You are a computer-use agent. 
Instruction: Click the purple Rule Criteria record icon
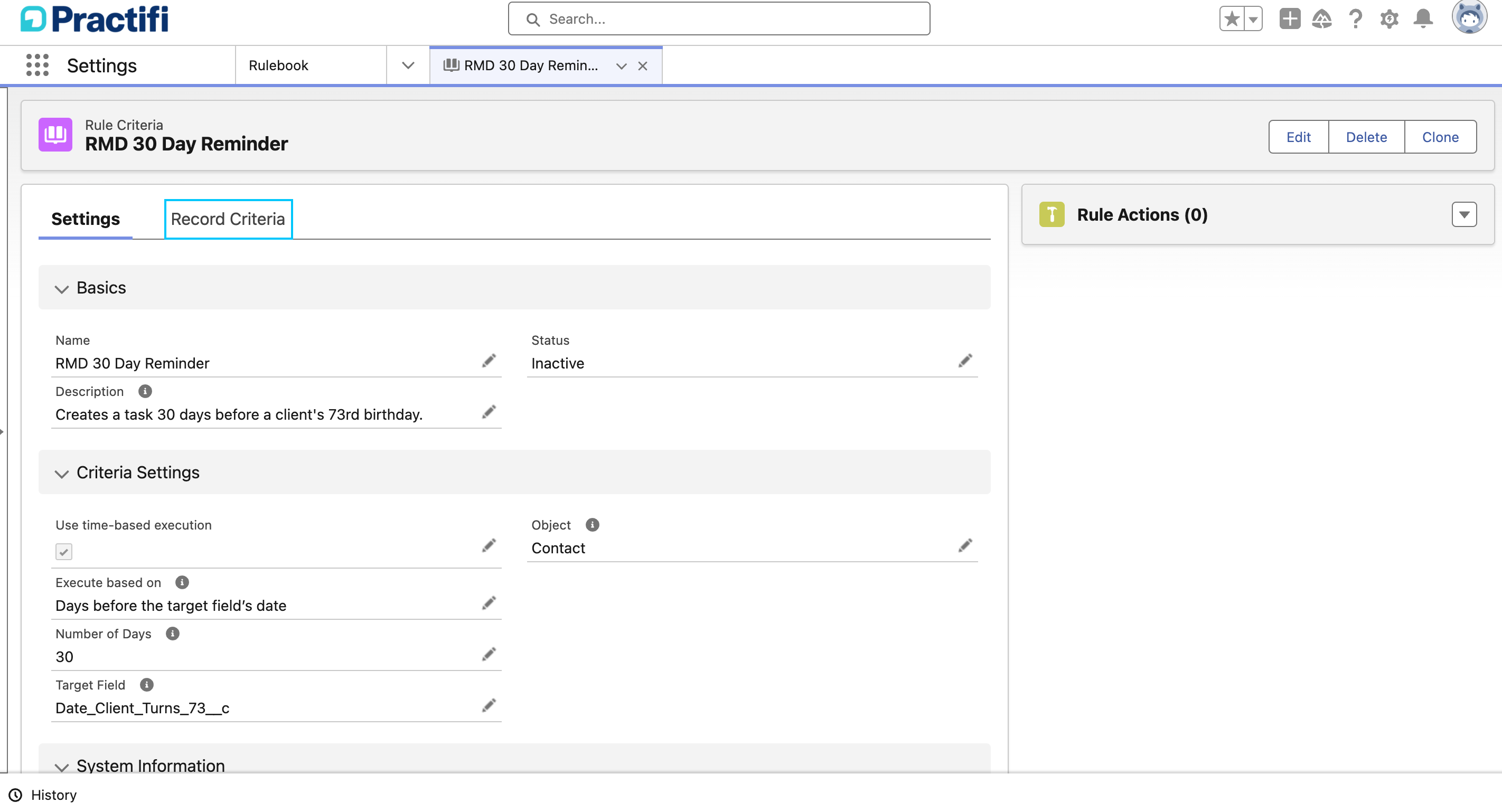(55, 135)
